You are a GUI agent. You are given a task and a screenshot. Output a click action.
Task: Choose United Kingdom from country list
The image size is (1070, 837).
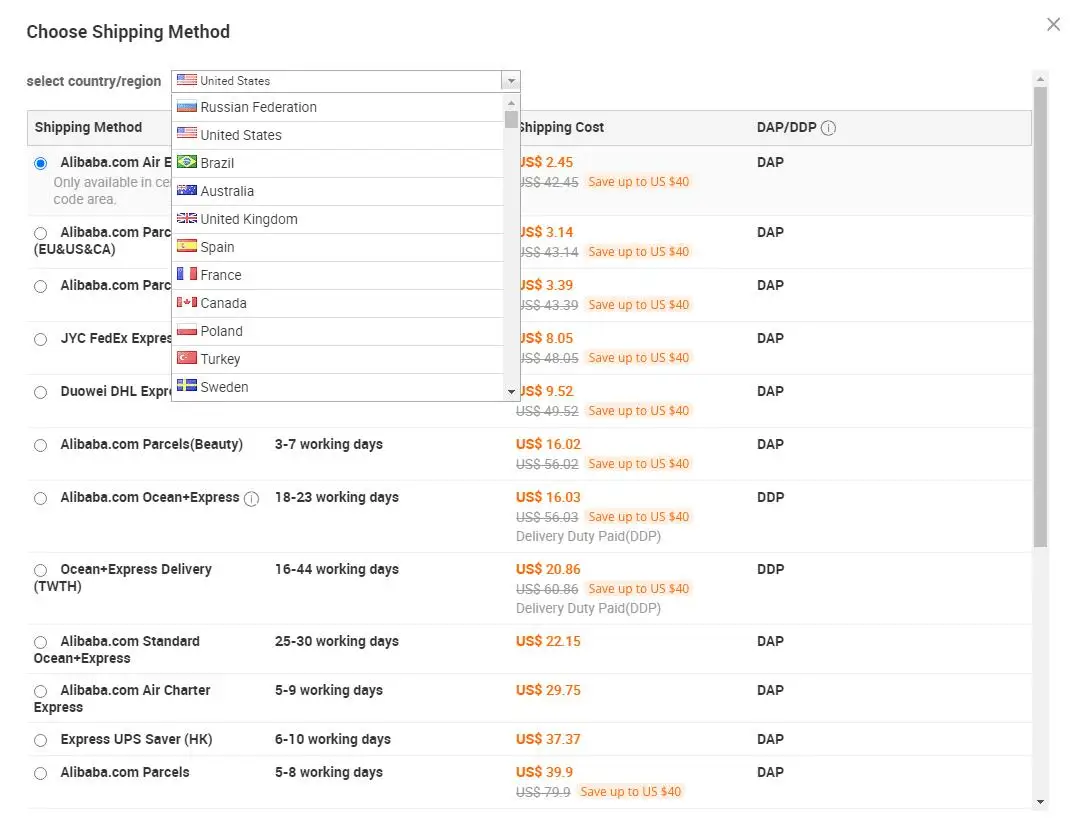(248, 219)
